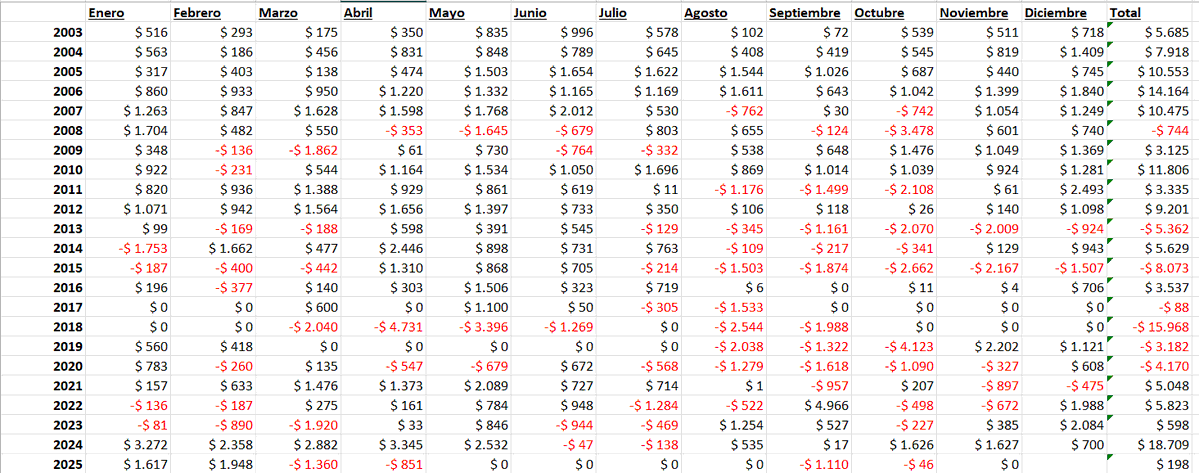Select 2024 Abril cell showing $ 3.345
This screenshot has height=473, width=1199.
[x=383, y=445]
